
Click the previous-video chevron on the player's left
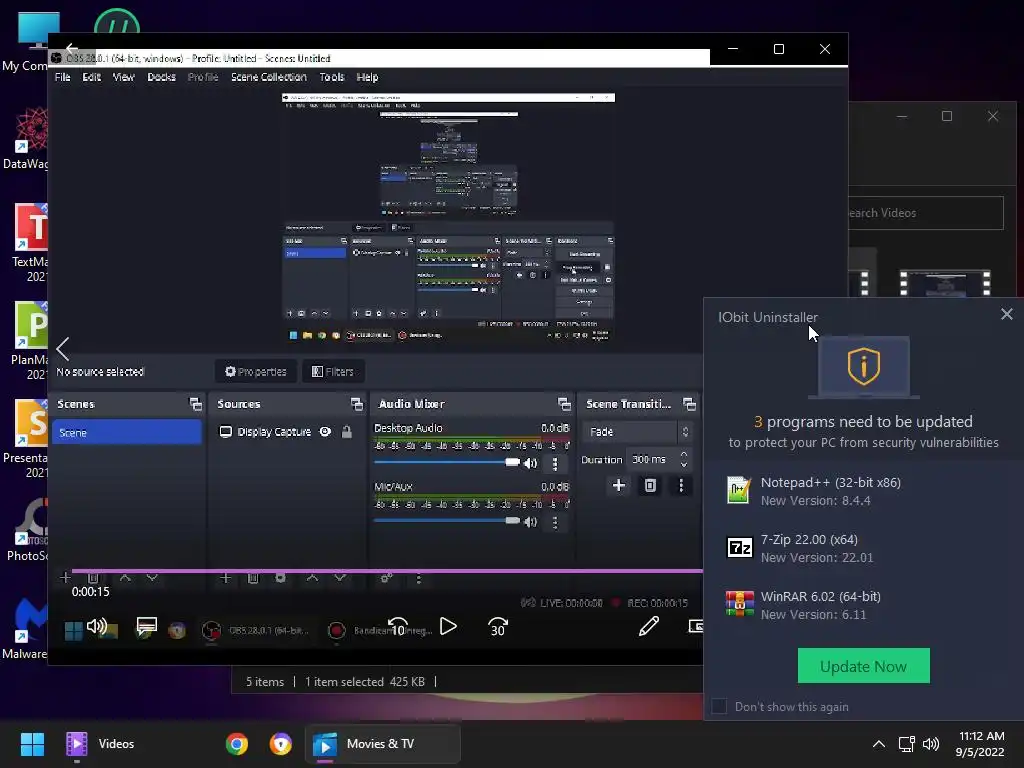pyautogui.click(x=63, y=349)
